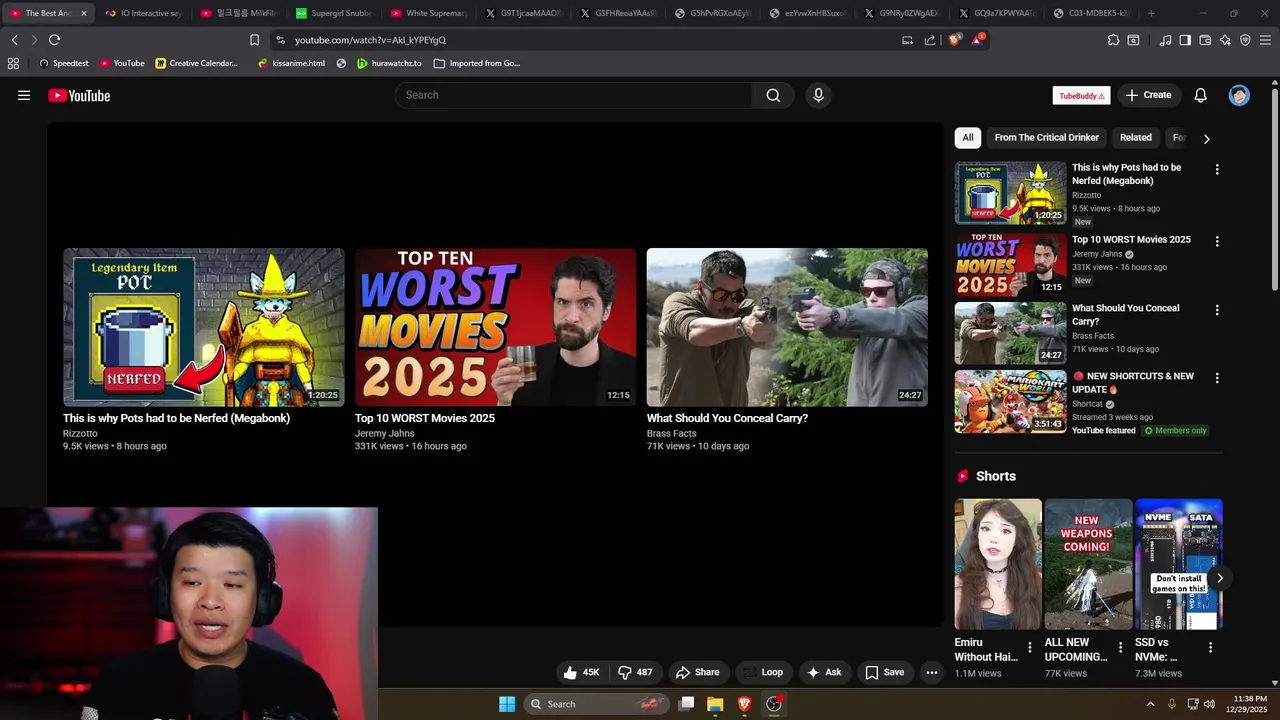Viewport: 1280px width, 720px height.
Task: Open the Speedtest bookmark
Action: [64, 63]
